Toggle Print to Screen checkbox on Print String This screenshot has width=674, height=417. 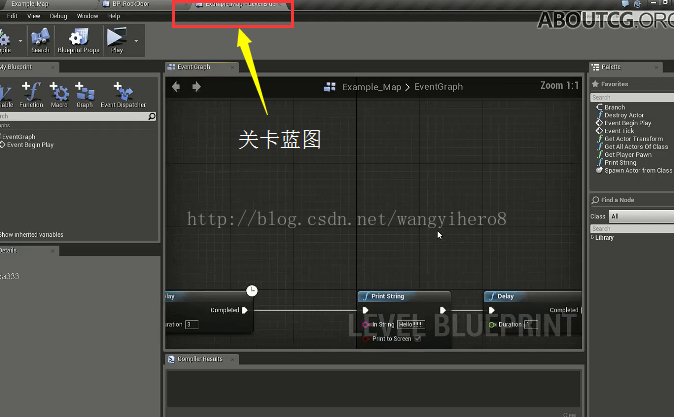click(x=417, y=339)
